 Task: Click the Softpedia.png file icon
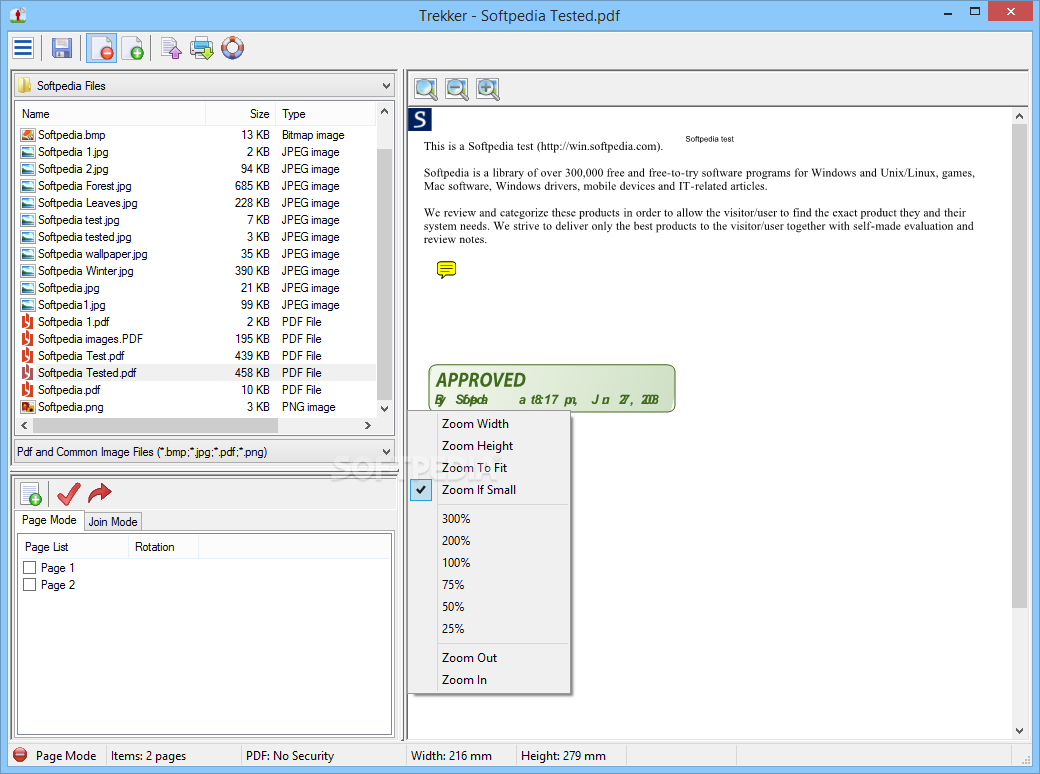tap(28, 407)
